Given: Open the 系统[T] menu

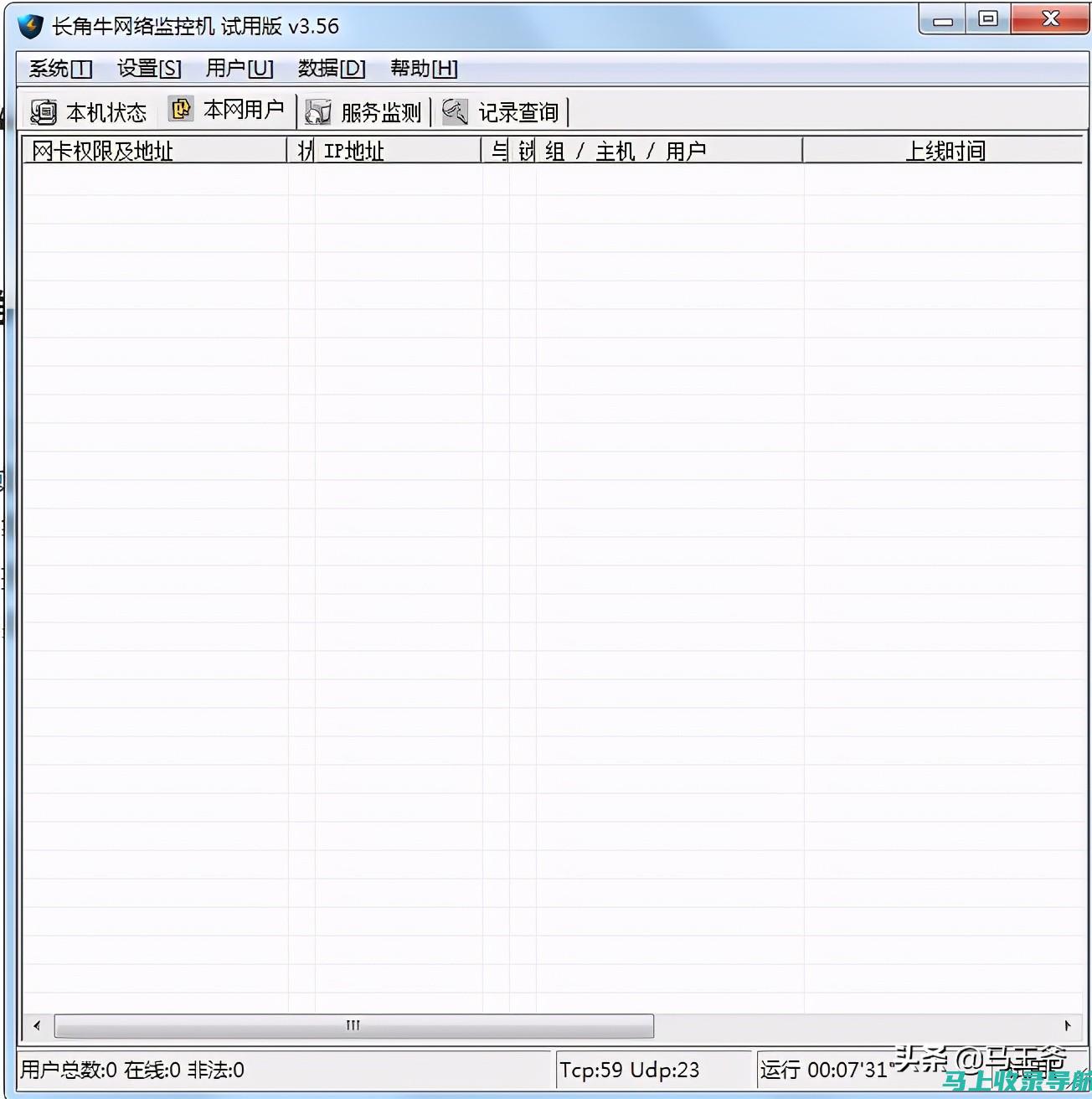Looking at the screenshot, I should click(60, 69).
